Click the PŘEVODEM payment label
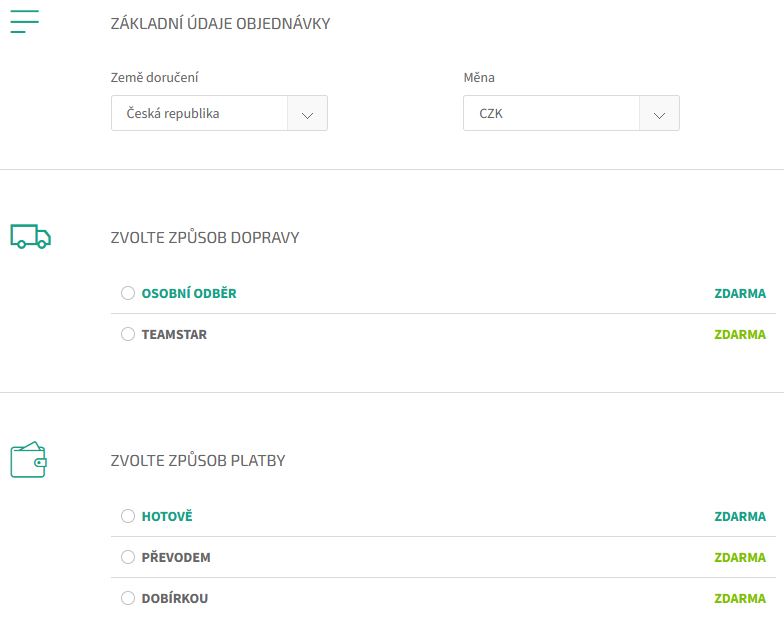This screenshot has width=784, height=621. pos(176,558)
